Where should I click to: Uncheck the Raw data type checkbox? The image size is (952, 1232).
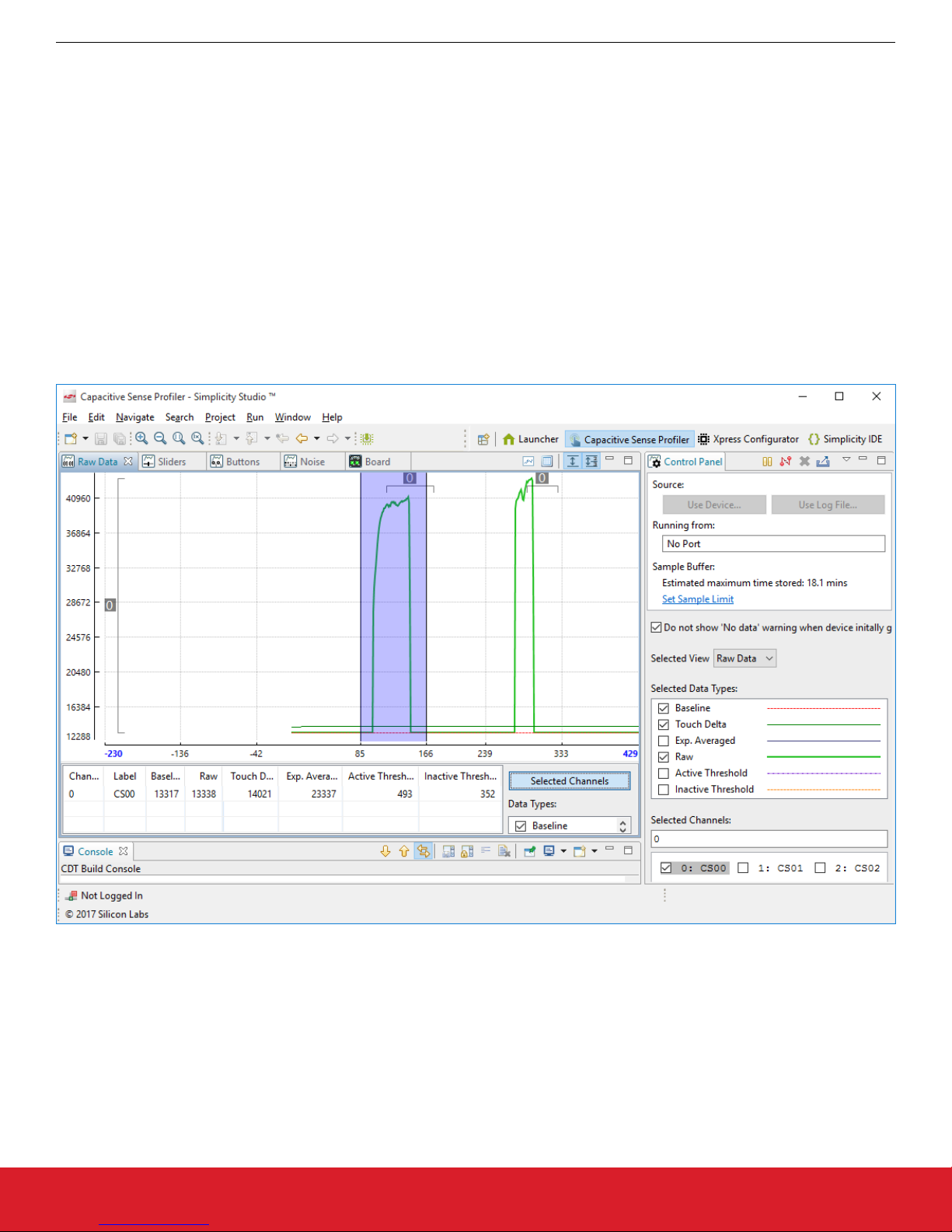pyautogui.click(x=664, y=757)
